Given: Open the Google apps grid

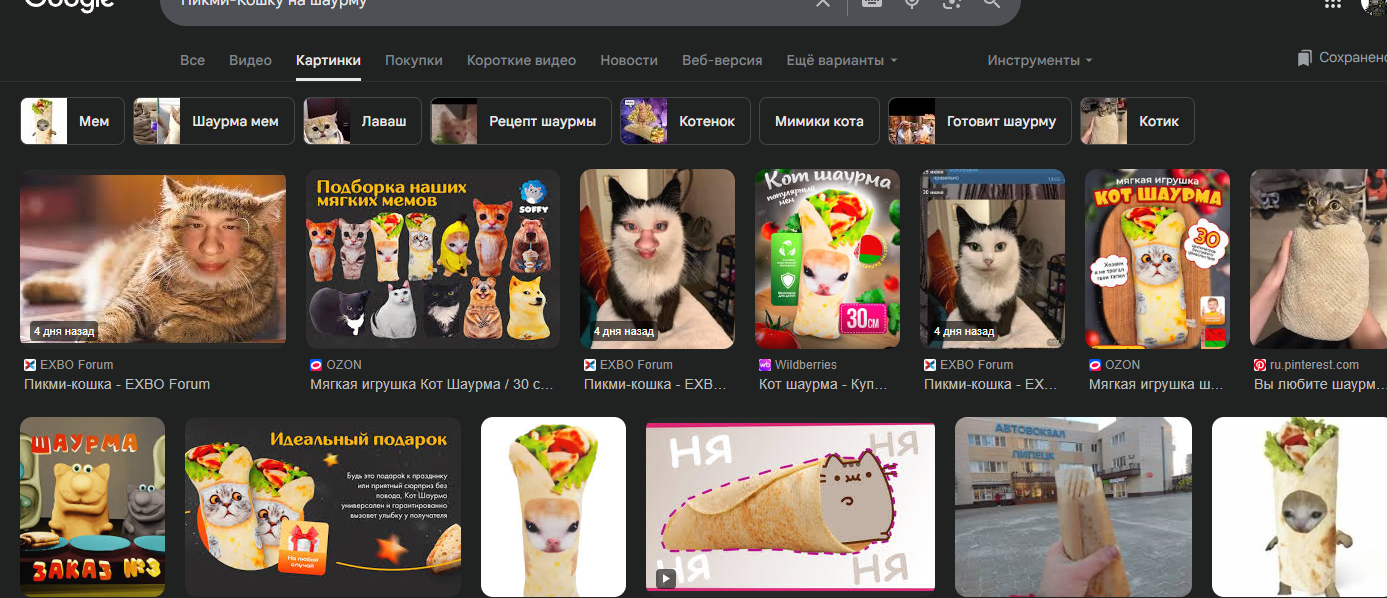Looking at the screenshot, I should tap(1332, 5).
